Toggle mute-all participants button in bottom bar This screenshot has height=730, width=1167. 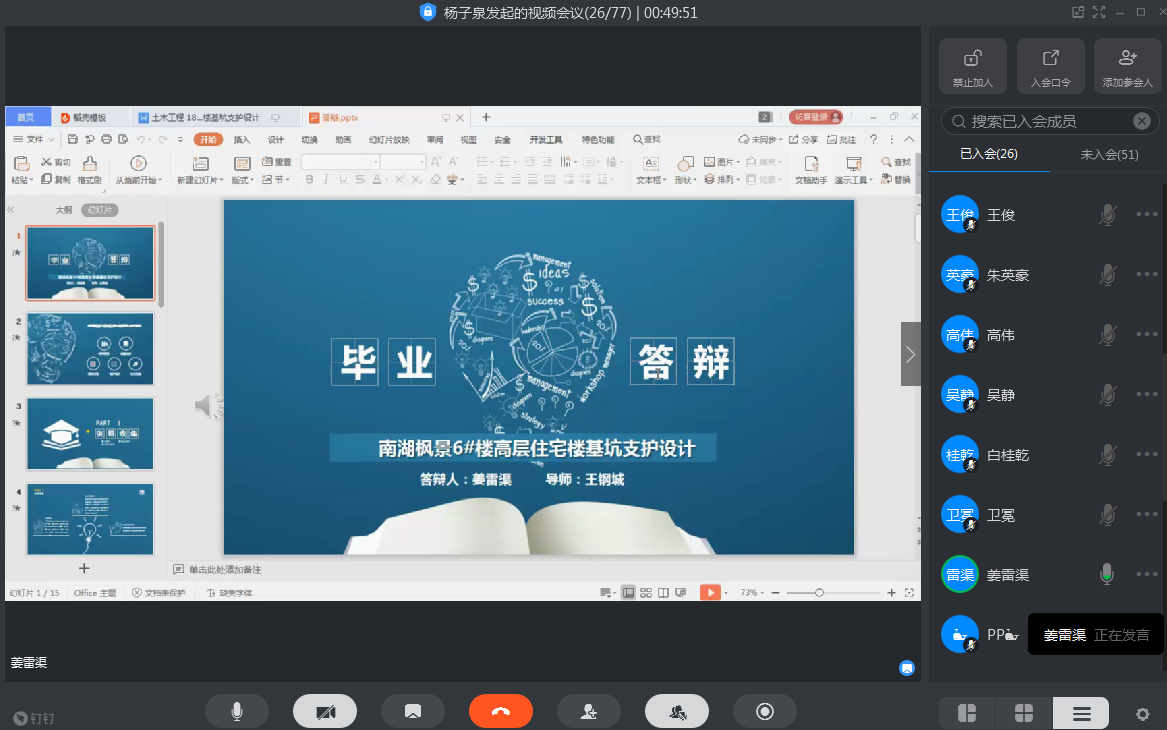click(x=676, y=711)
